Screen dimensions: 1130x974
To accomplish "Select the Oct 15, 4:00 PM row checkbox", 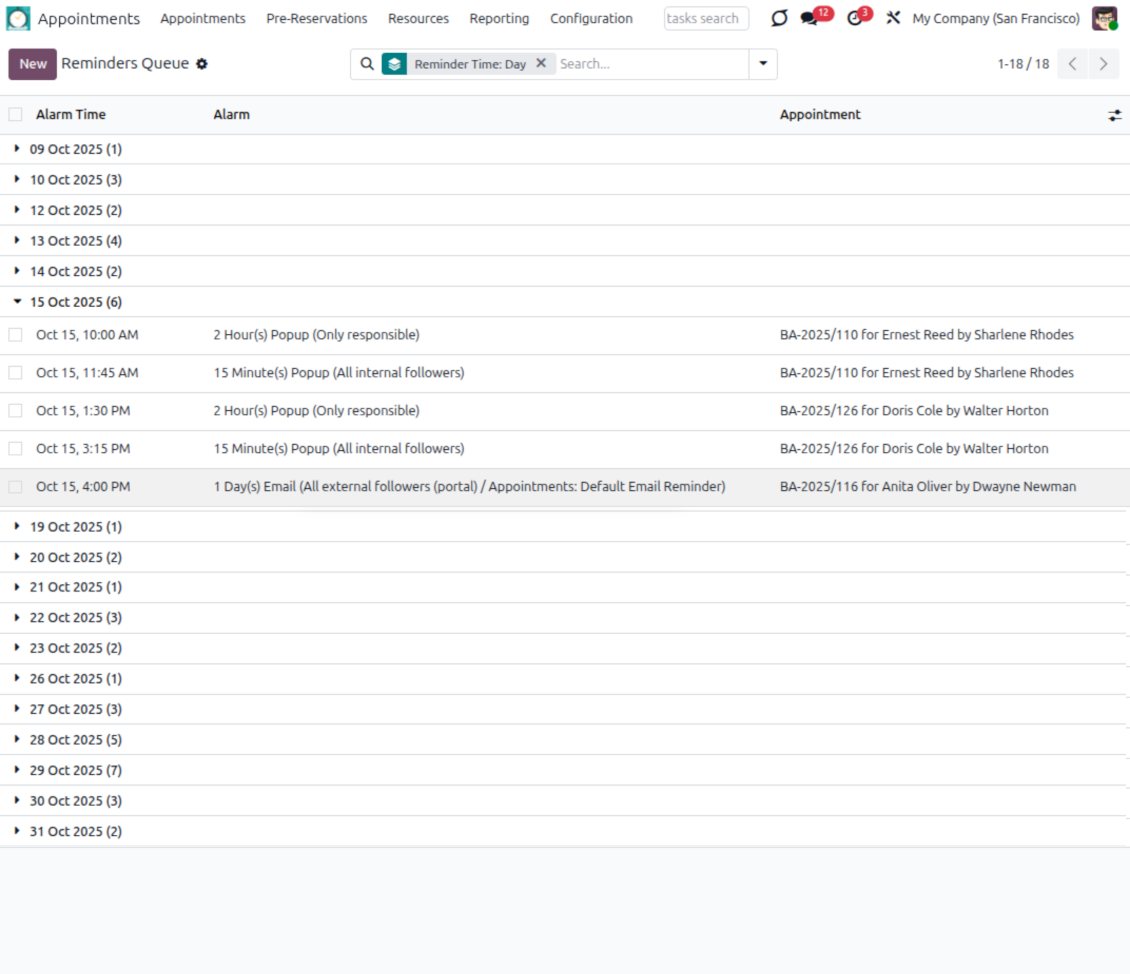I will point(15,487).
